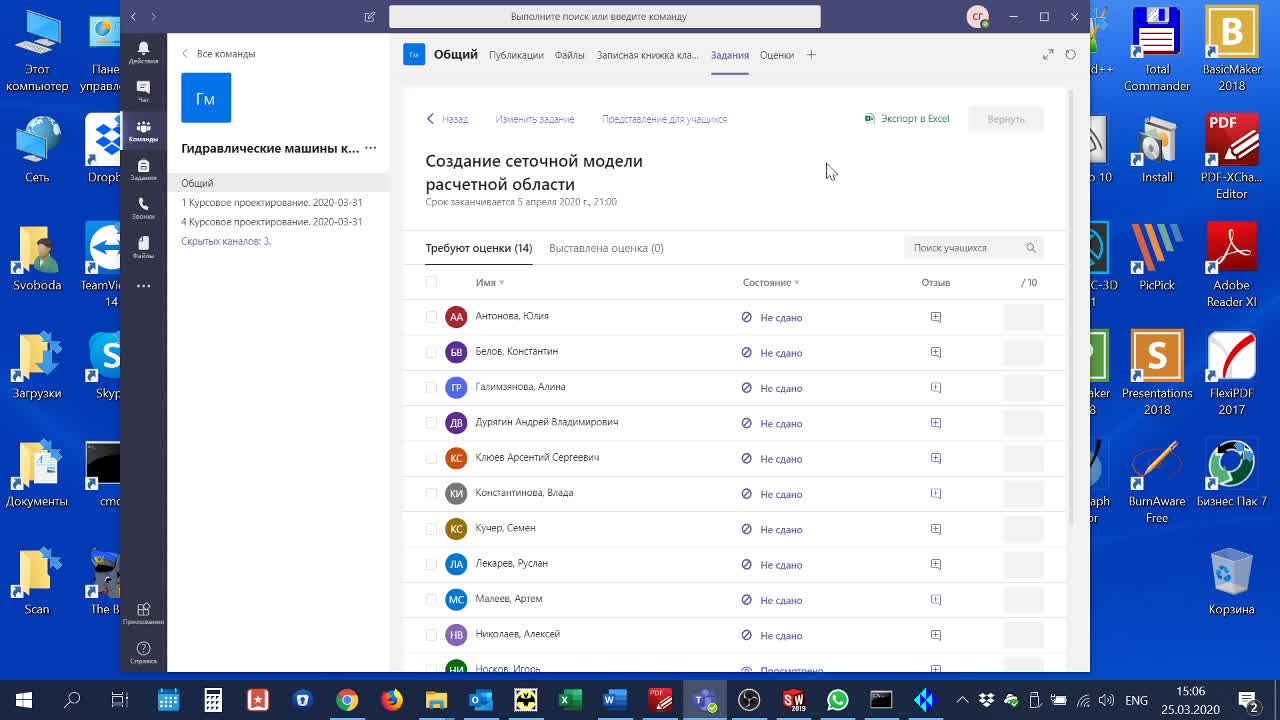Open the team avatar tile Гм

point(206,98)
